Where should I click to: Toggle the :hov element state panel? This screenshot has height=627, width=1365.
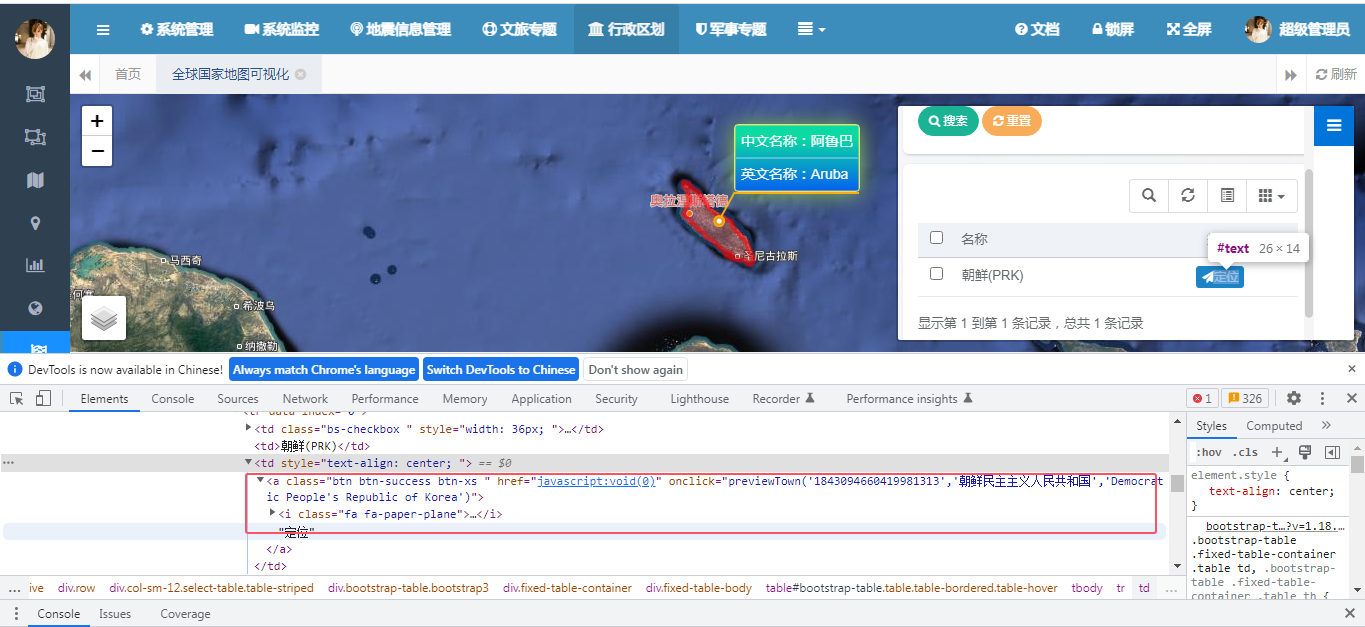[x=1208, y=452]
